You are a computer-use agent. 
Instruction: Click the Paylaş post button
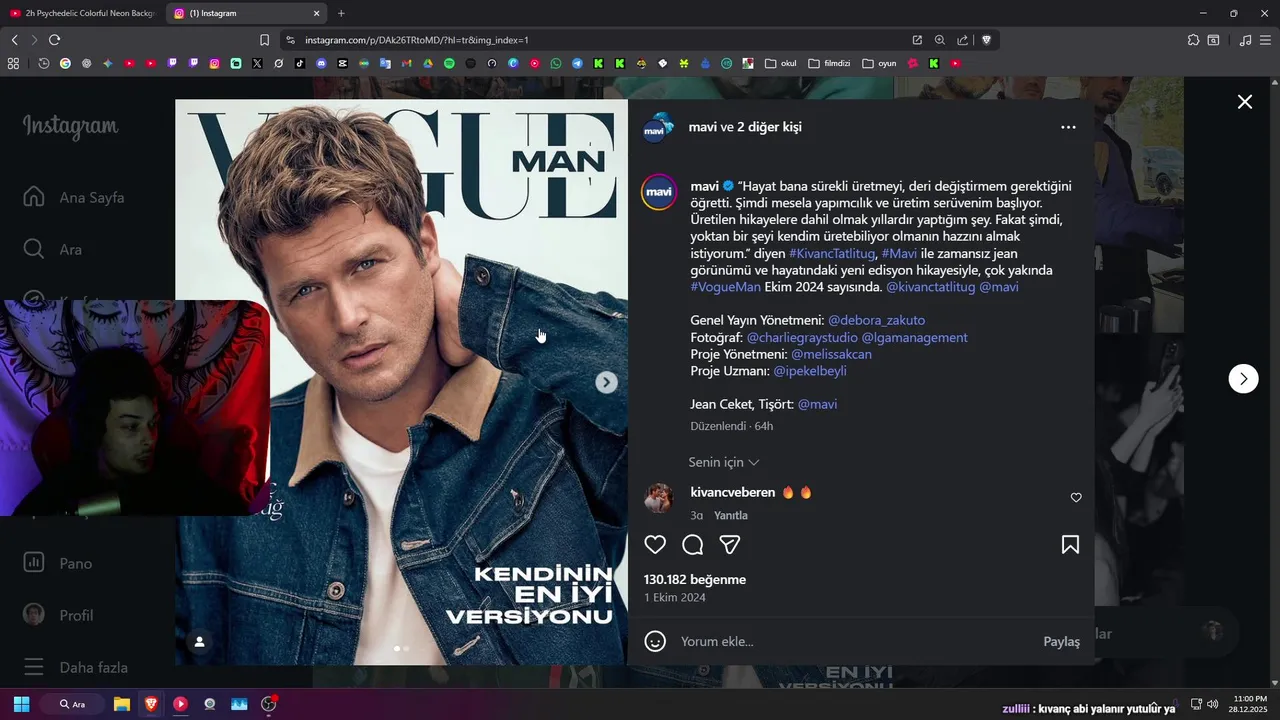[1061, 641]
